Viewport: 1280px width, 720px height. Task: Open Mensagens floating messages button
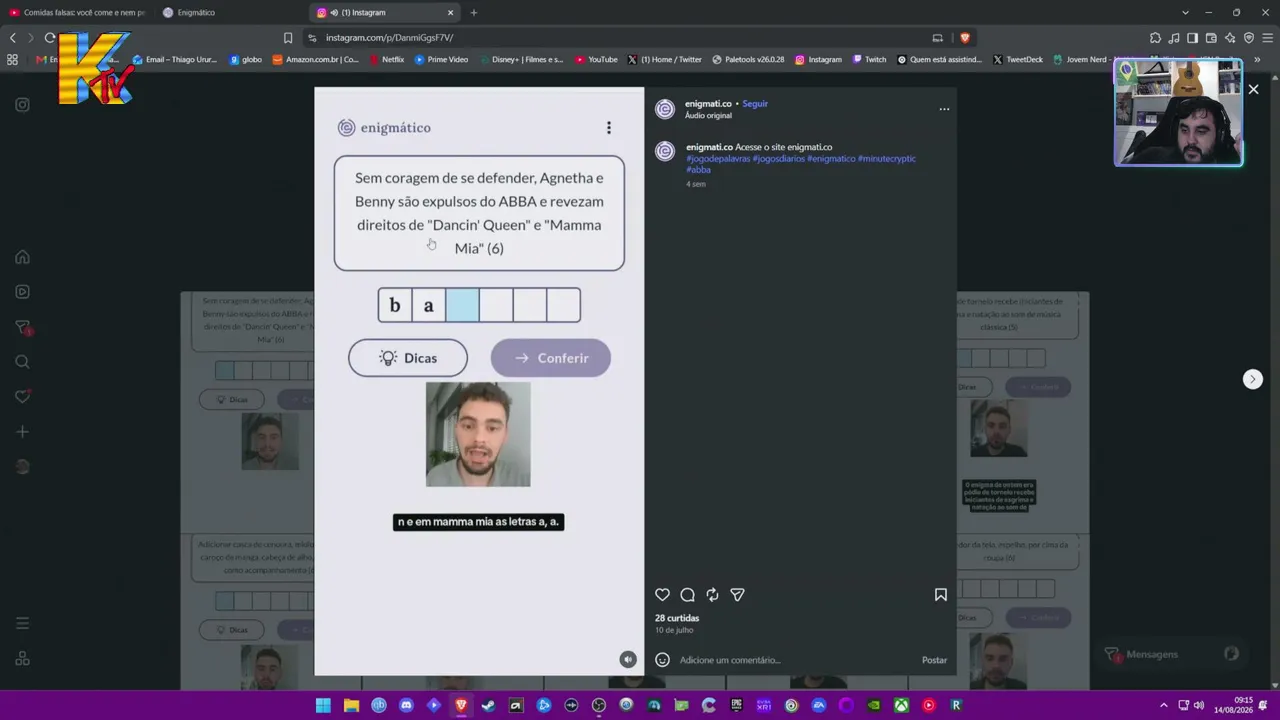click(x=1170, y=654)
